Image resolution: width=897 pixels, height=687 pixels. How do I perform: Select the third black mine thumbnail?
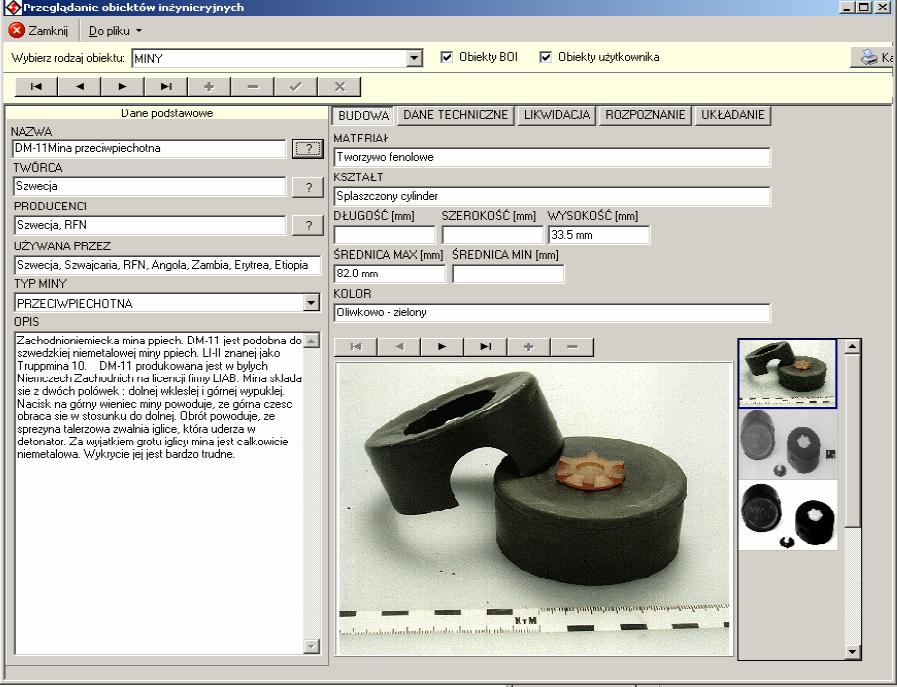click(788, 516)
